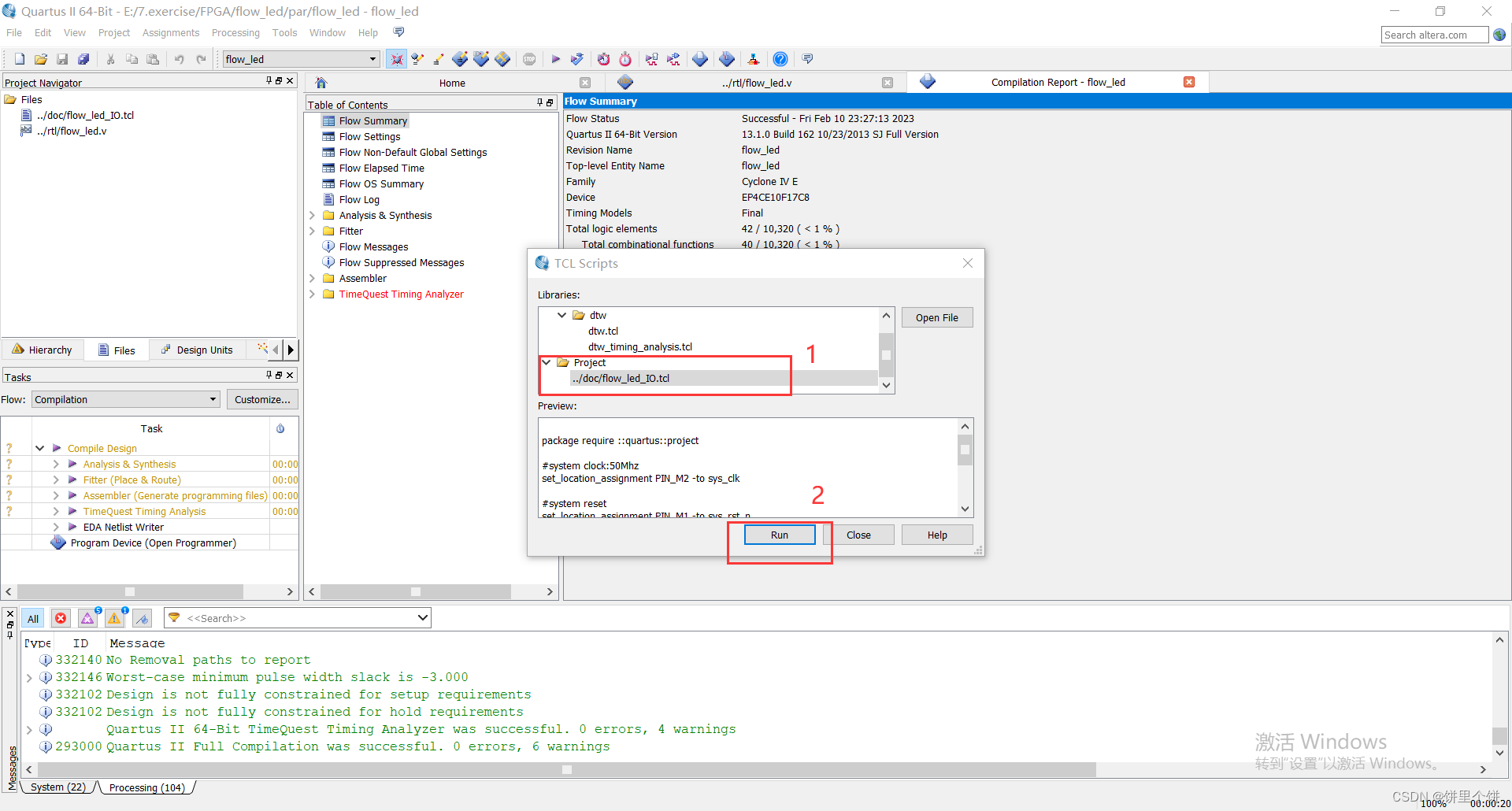Collapse Compile Design task tree
Screen dimensions: 1512x811
pos(39,448)
